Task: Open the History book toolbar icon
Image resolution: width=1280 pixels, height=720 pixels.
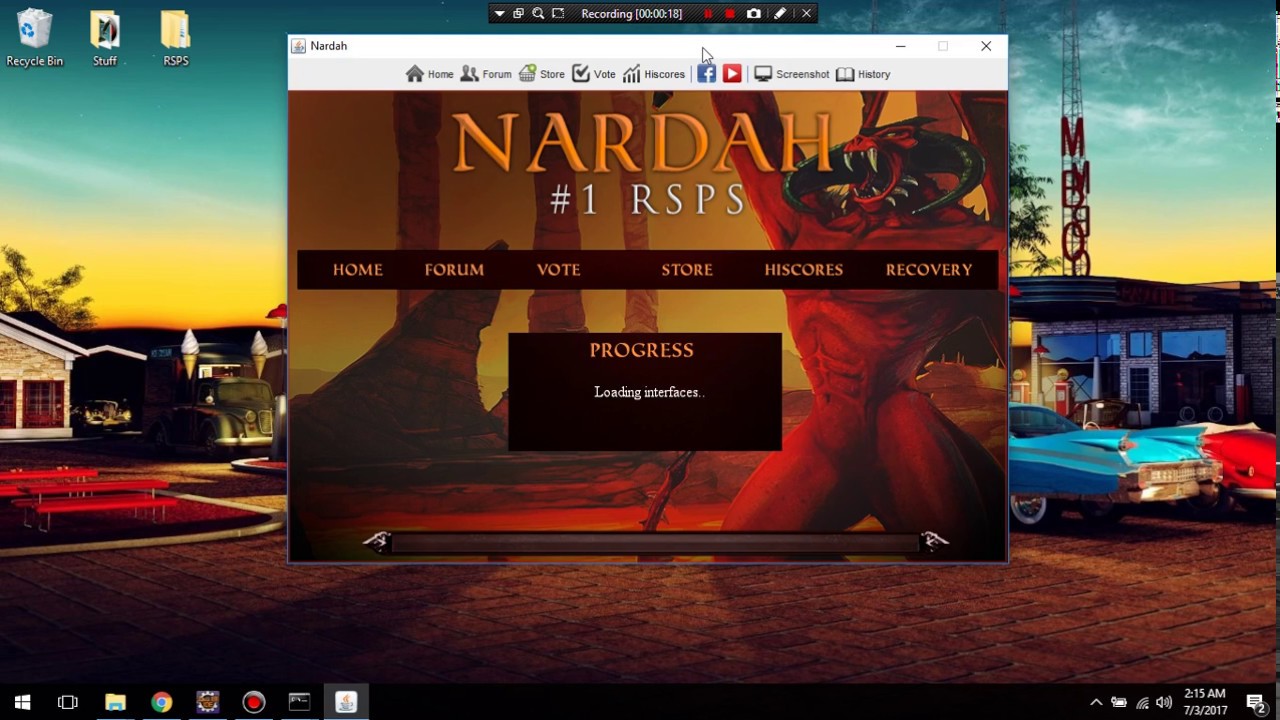Action: tap(845, 74)
